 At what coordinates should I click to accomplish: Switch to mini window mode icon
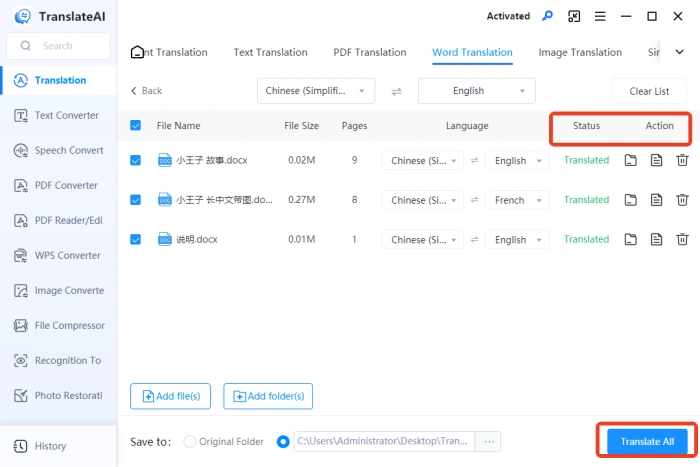(x=574, y=17)
